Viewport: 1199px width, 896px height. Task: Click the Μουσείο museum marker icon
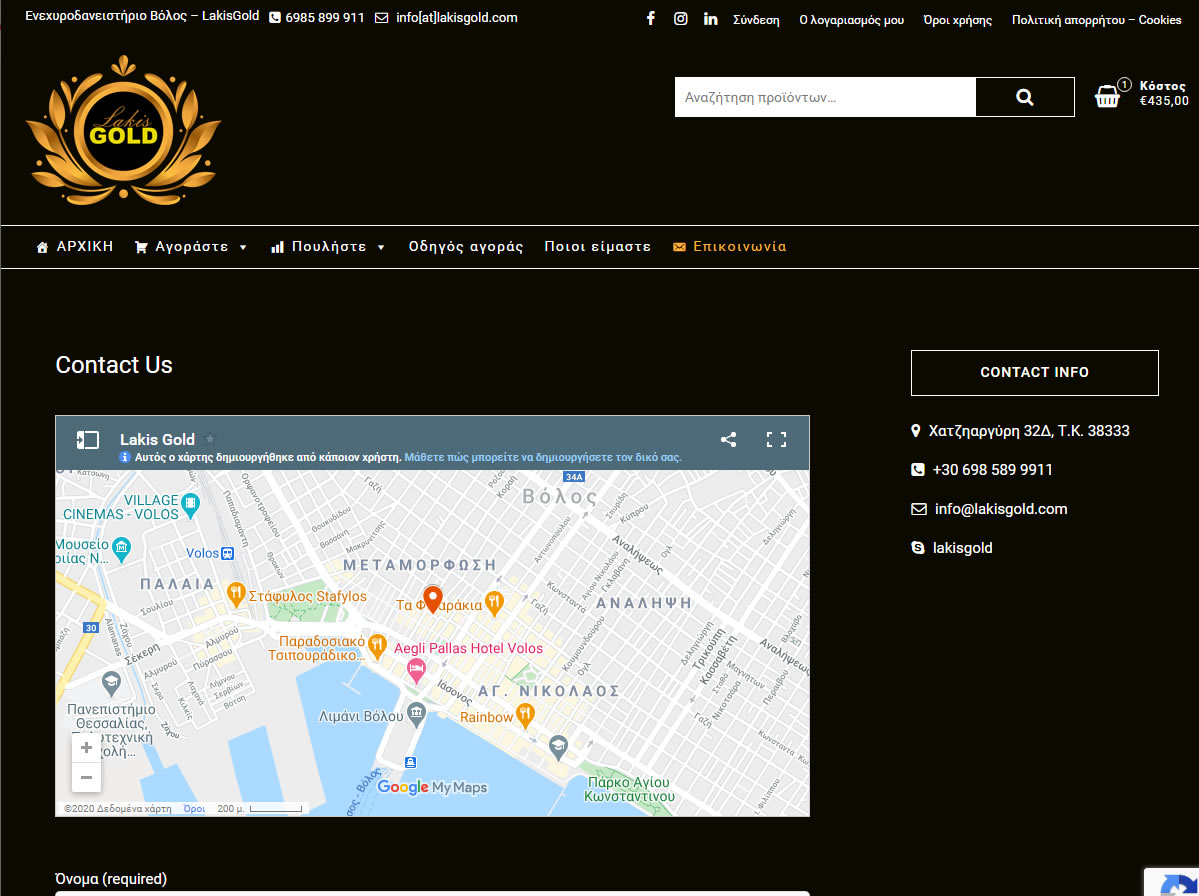pos(122,547)
